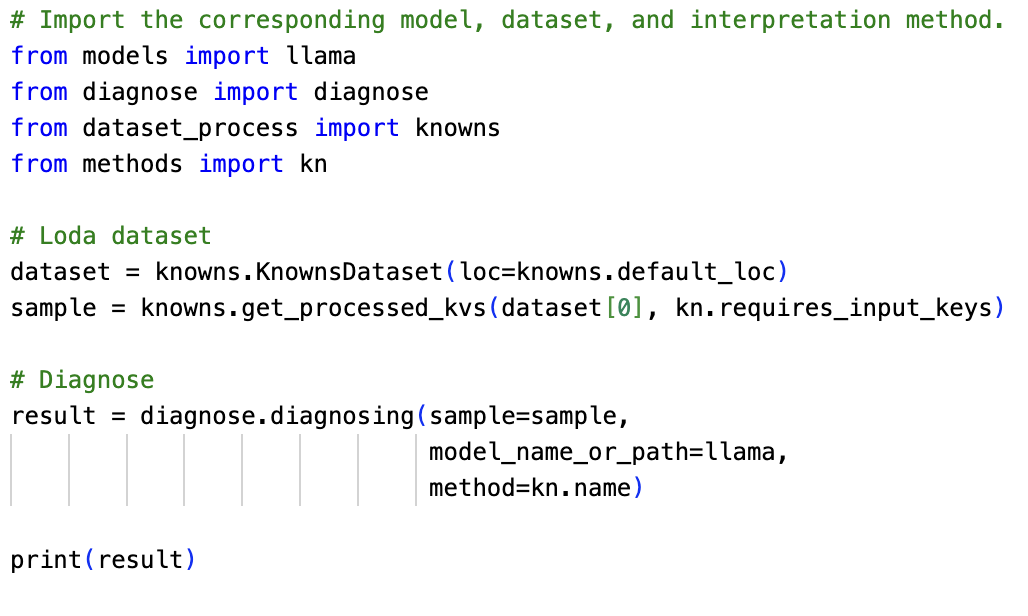The height and width of the screenshot is (616, 1028).
Task: Click the "# Diagnose" comment
Action: (82, 380)
